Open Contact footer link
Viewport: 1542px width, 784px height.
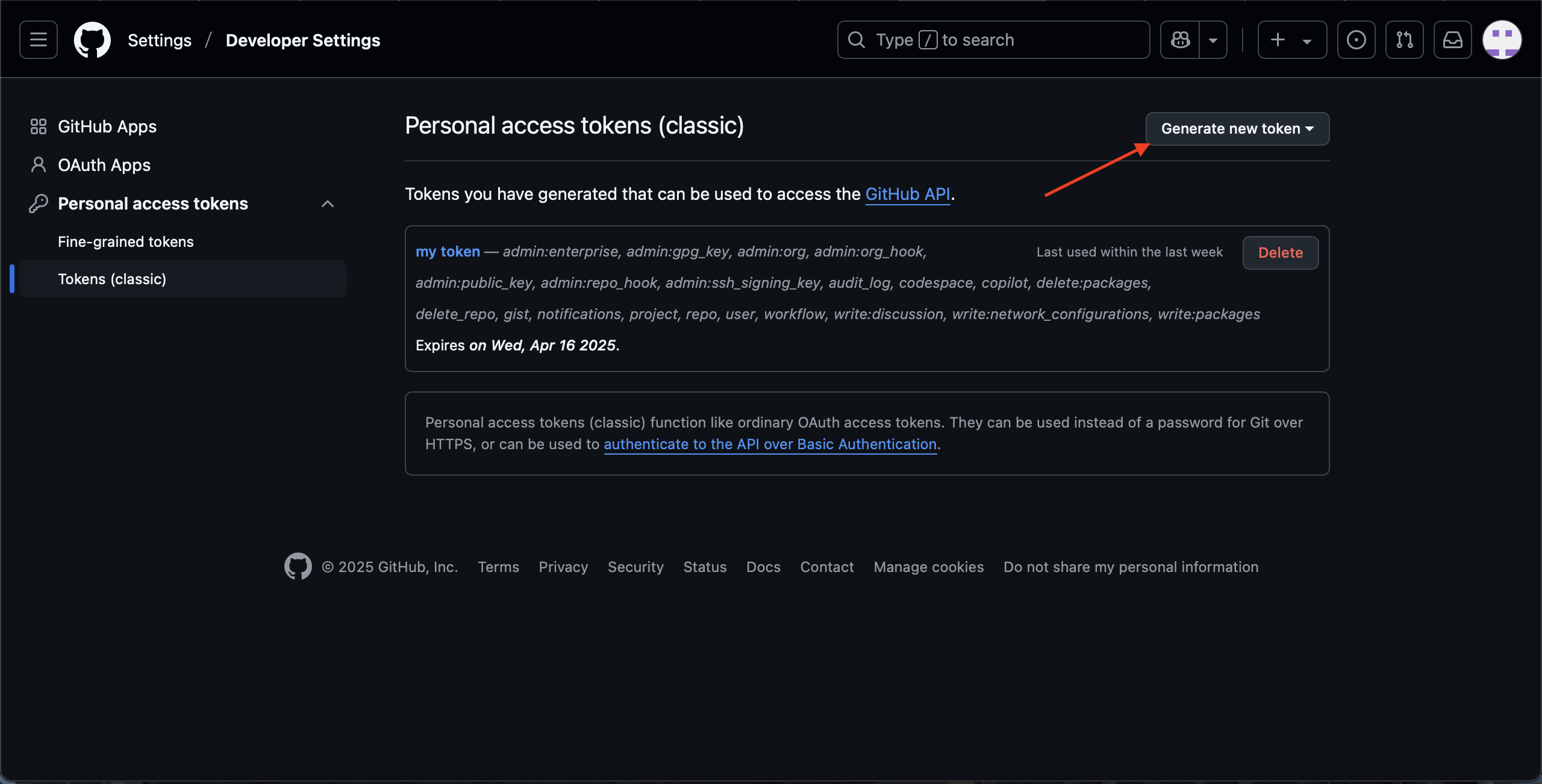827,567
